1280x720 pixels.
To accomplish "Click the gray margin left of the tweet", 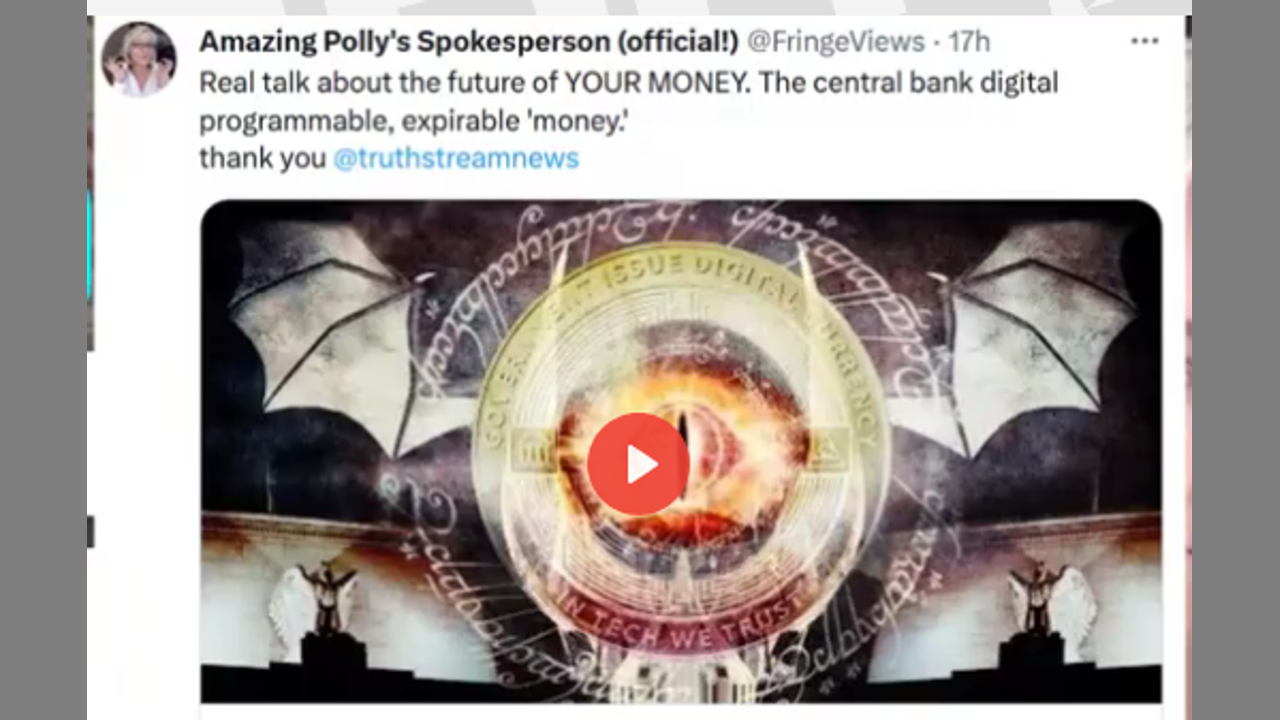I will pos(43,360).
